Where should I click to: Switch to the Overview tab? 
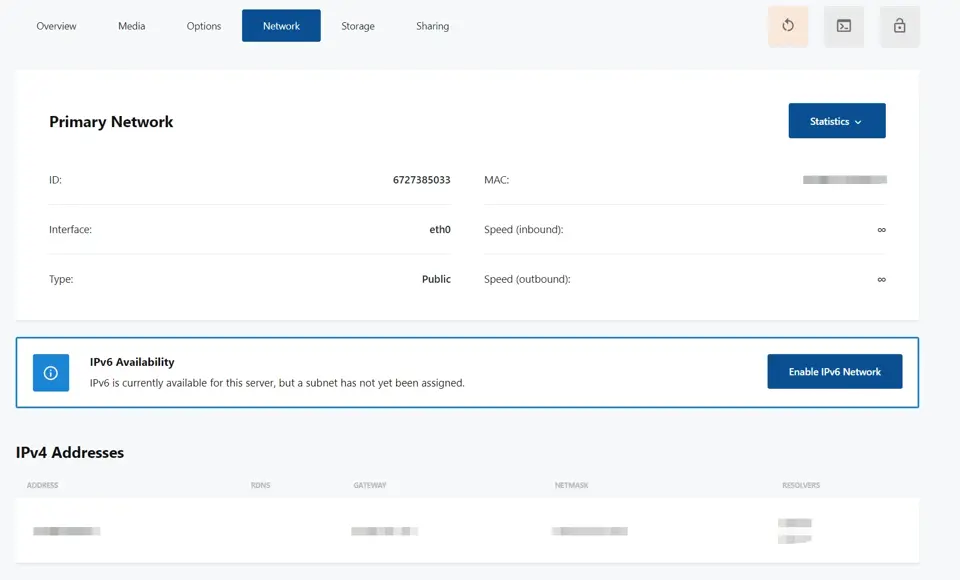(x=56, y=26)
